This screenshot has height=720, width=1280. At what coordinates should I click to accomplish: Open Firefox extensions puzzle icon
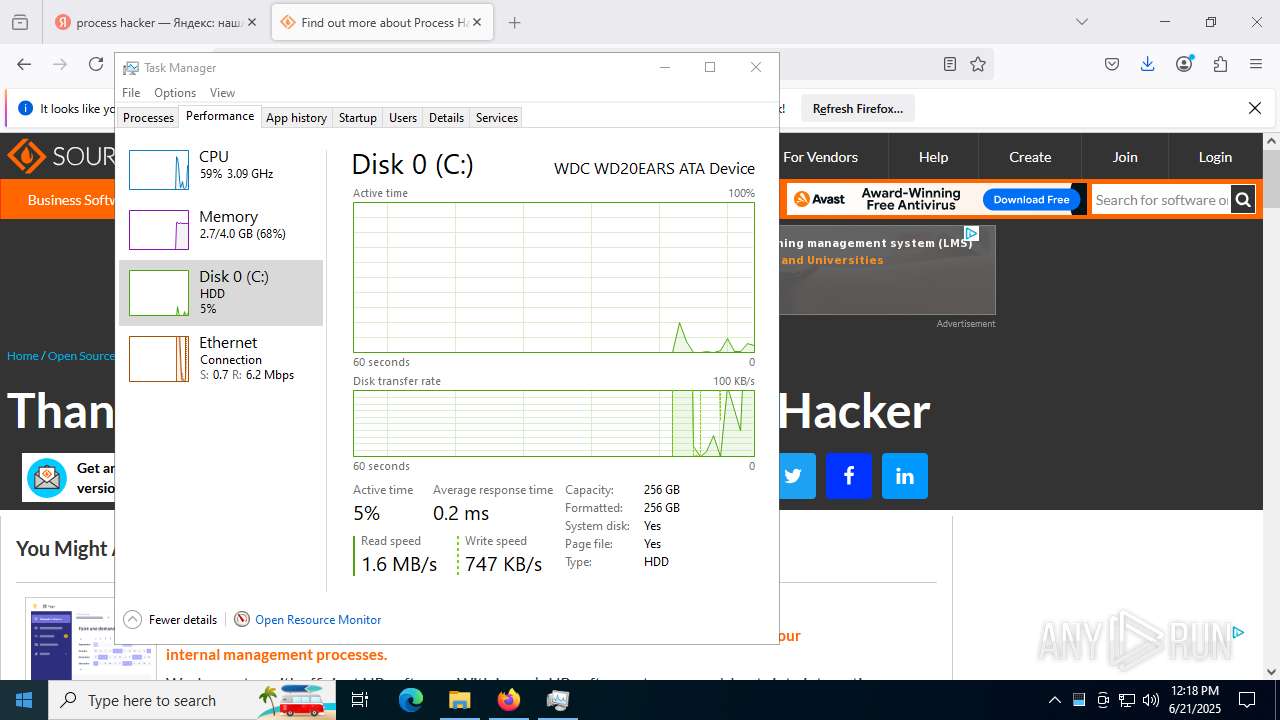pyautogui.click(x=1220, y=64)
